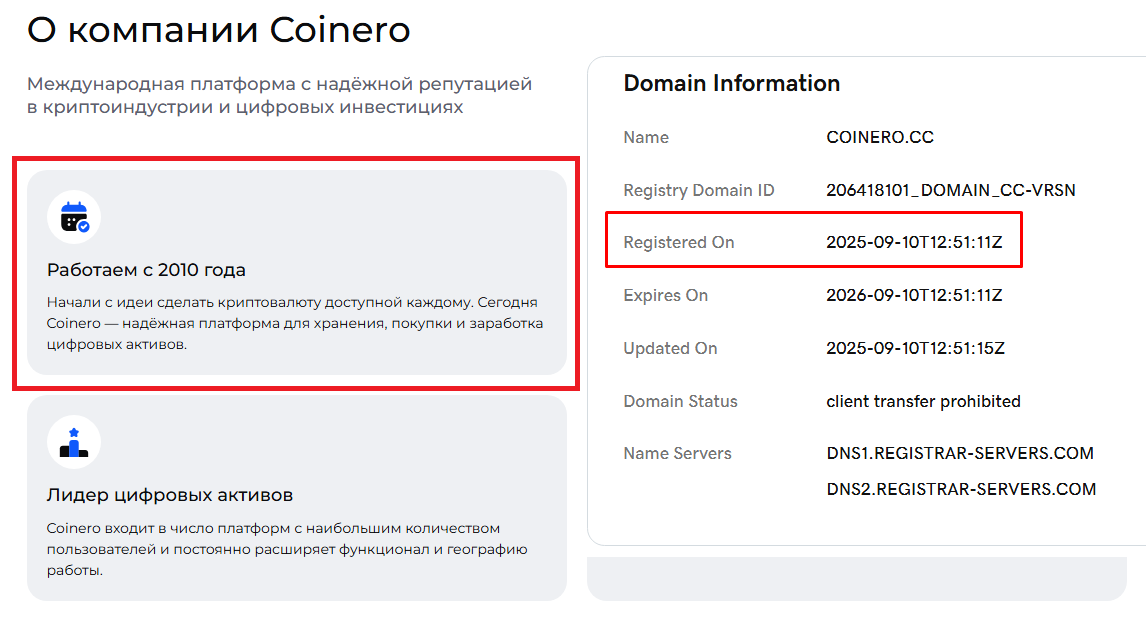
Task: Select the 'Лидер цифровых активов' card title
Action: 170,495
